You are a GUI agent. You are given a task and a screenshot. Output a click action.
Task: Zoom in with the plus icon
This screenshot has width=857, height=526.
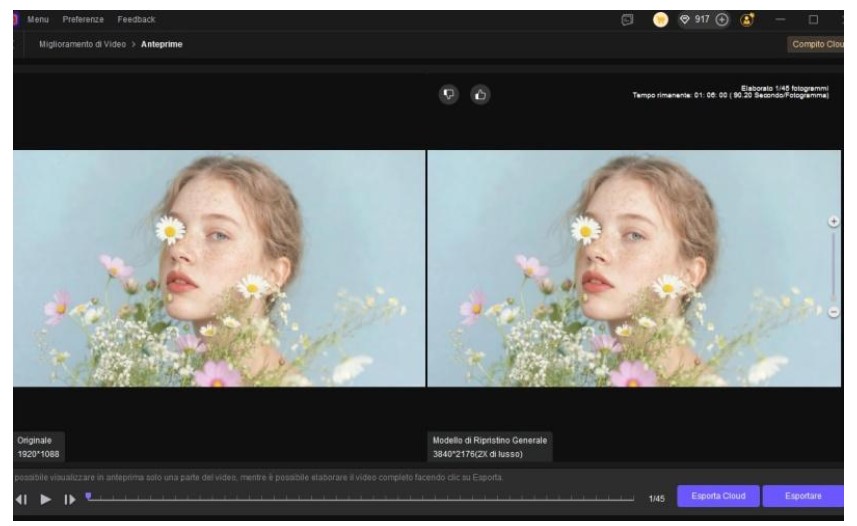[833, 221]
